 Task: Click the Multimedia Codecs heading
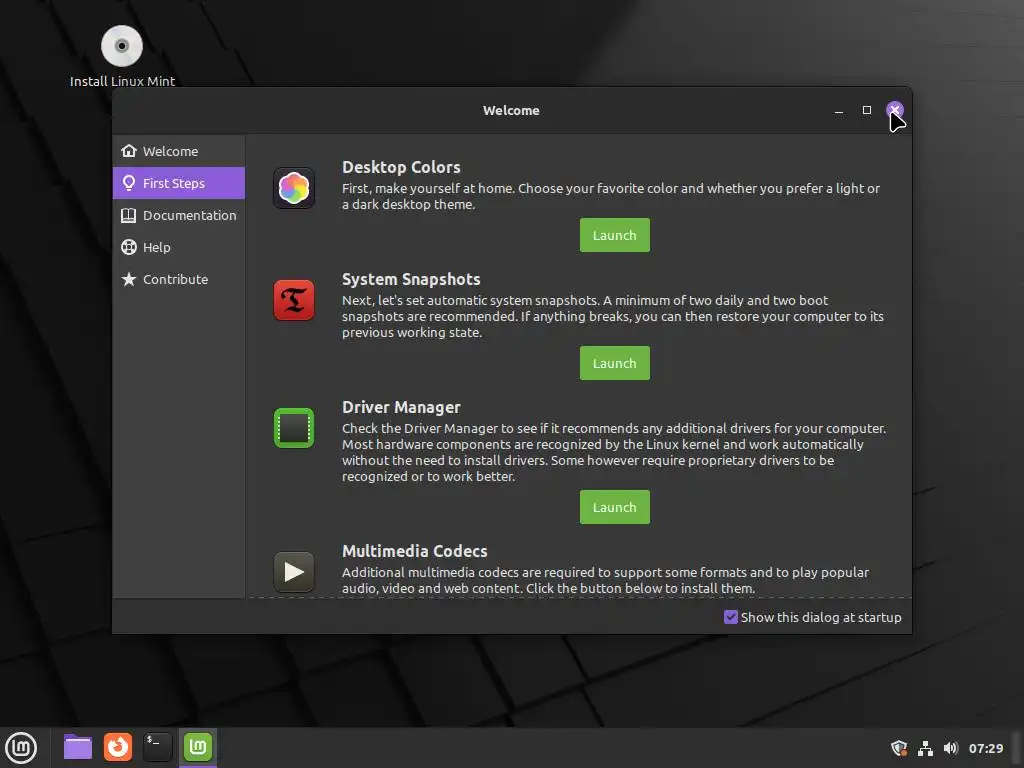(x=415, y=551)
